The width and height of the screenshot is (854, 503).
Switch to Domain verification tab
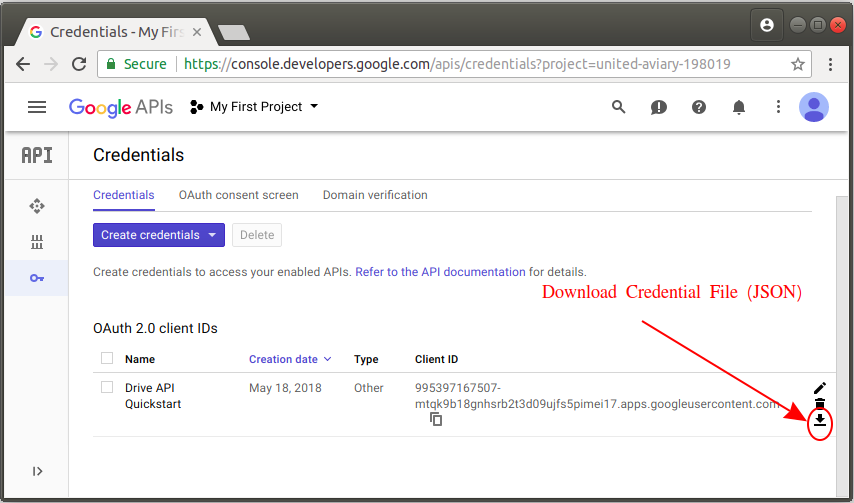pos(375,195)
